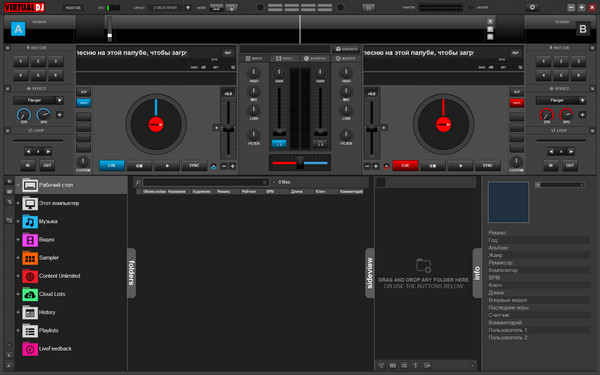The height and width of the screenshot is (375, 600).
Task: Open the sideview side tab
Action: 370,273
